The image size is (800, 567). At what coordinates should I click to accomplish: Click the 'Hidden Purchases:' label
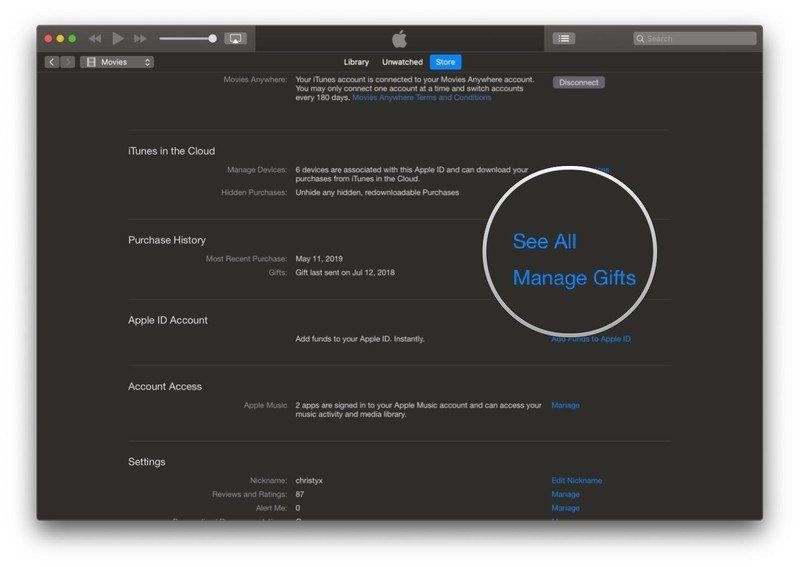coord(254,192)
